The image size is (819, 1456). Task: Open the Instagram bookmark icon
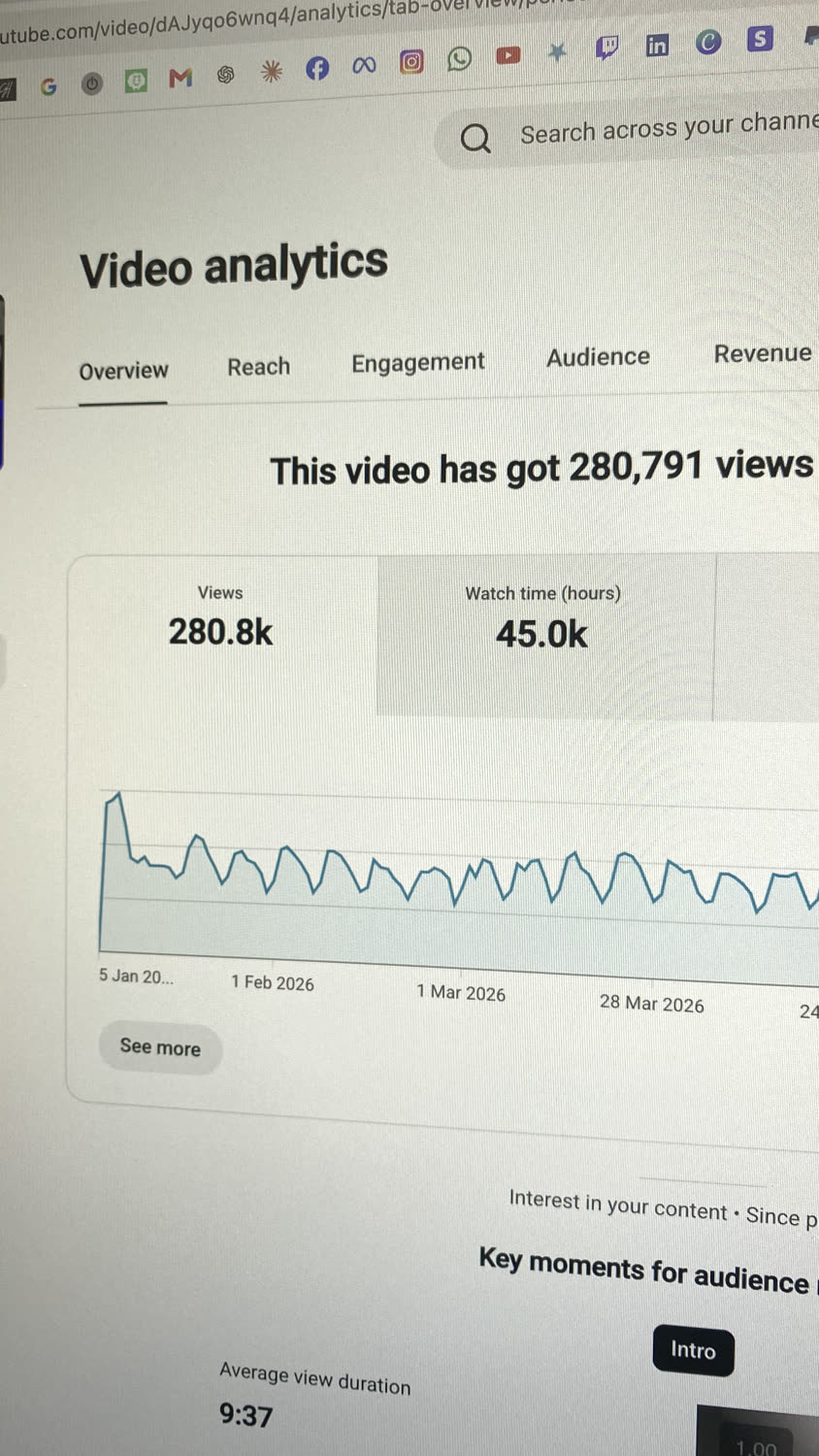[411, 62]
